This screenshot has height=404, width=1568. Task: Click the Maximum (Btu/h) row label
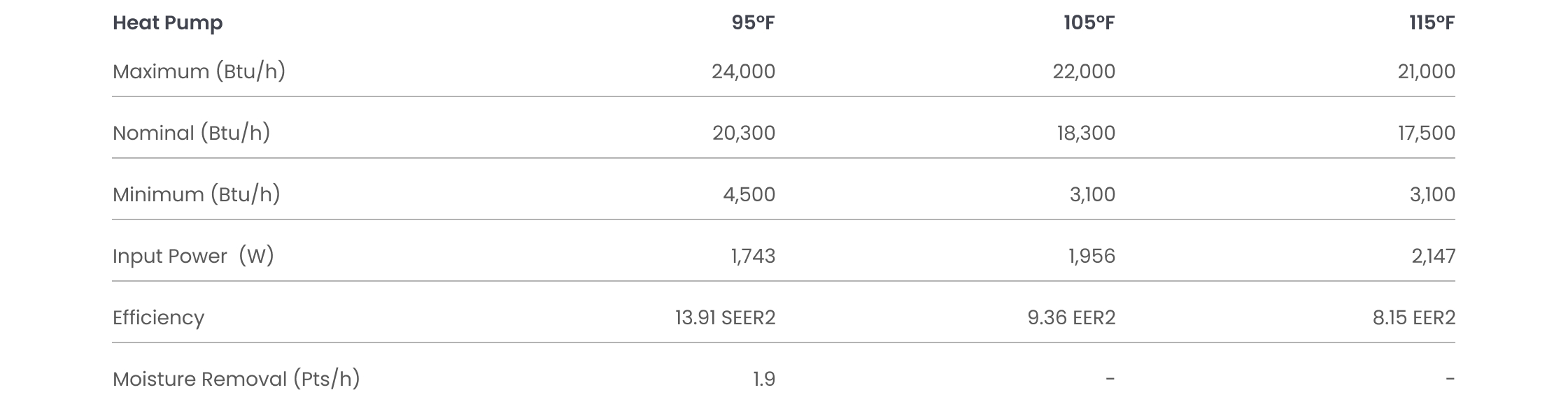(199, 71)
